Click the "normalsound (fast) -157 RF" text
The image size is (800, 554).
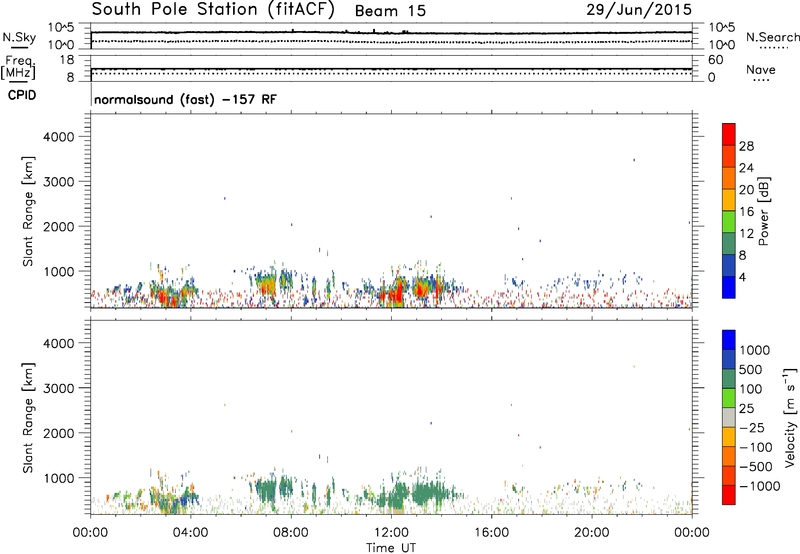pos(186,99)
